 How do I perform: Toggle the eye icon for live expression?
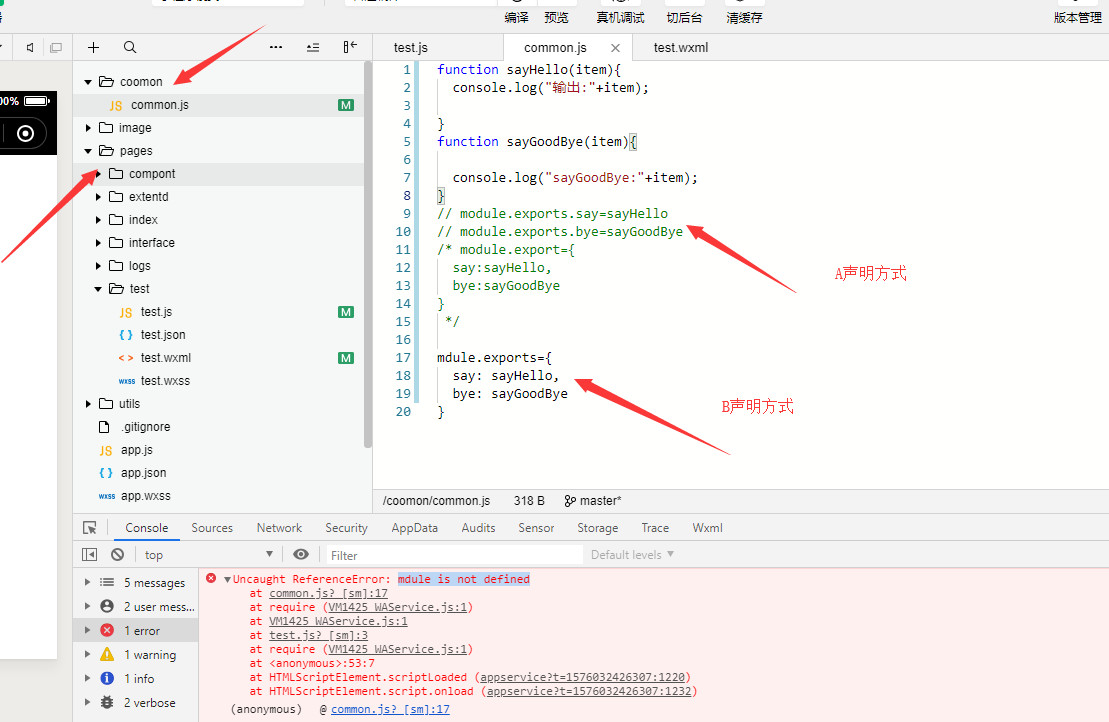301,554
